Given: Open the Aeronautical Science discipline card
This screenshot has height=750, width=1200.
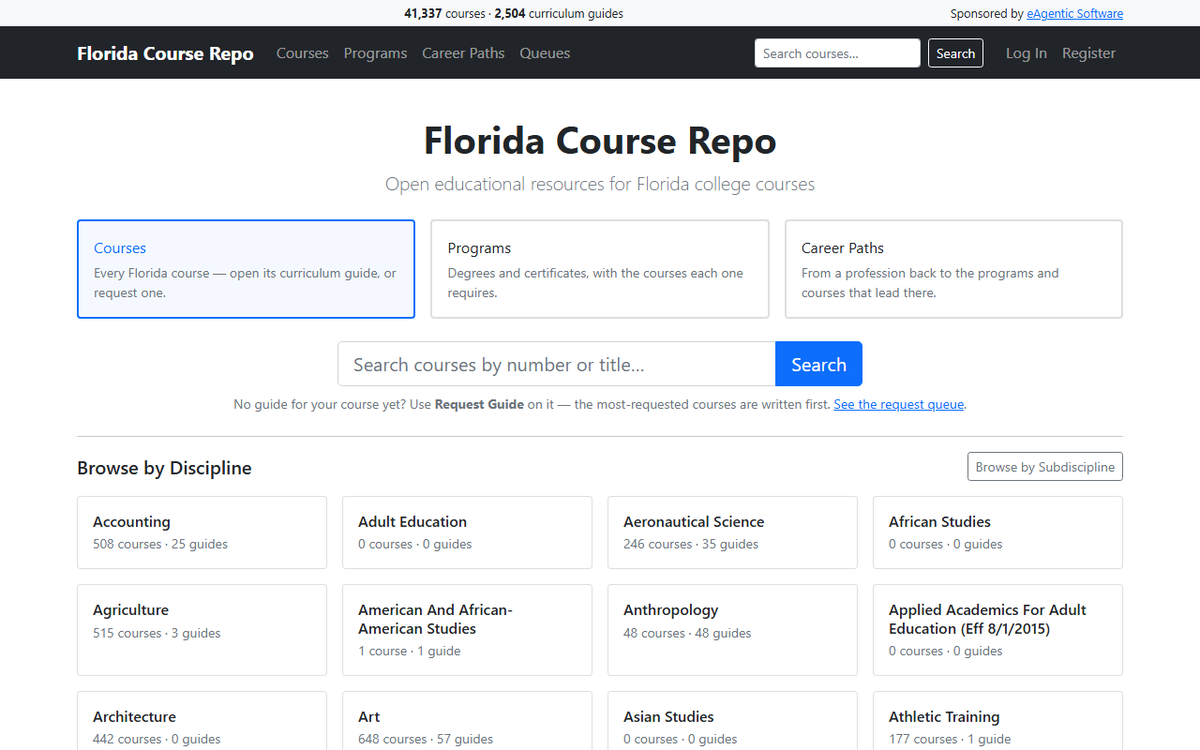Looking at the screenshot, I should [x=732, y=532].
